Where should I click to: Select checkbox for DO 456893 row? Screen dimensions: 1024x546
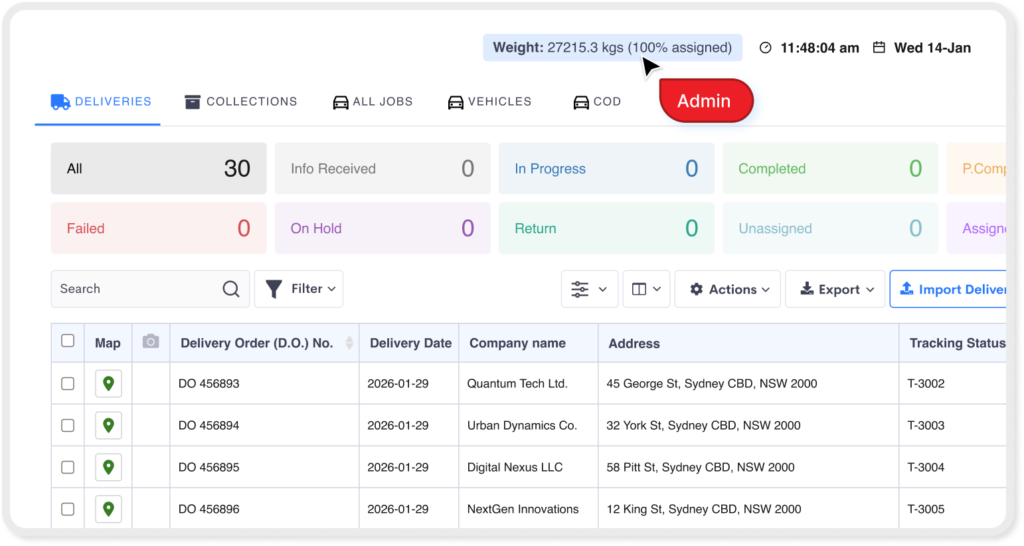[68, 383]
